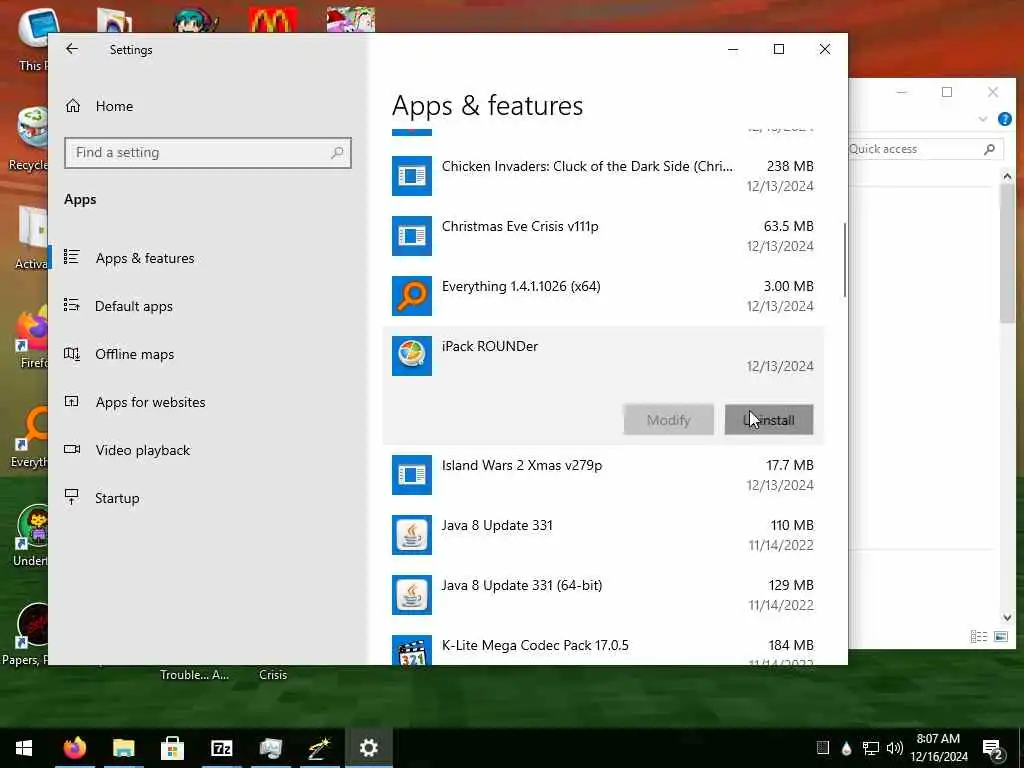The height and width of the screenshot is (768, 1024).
Task: Open Firefox from the taskbar
Action: point(74,748)
